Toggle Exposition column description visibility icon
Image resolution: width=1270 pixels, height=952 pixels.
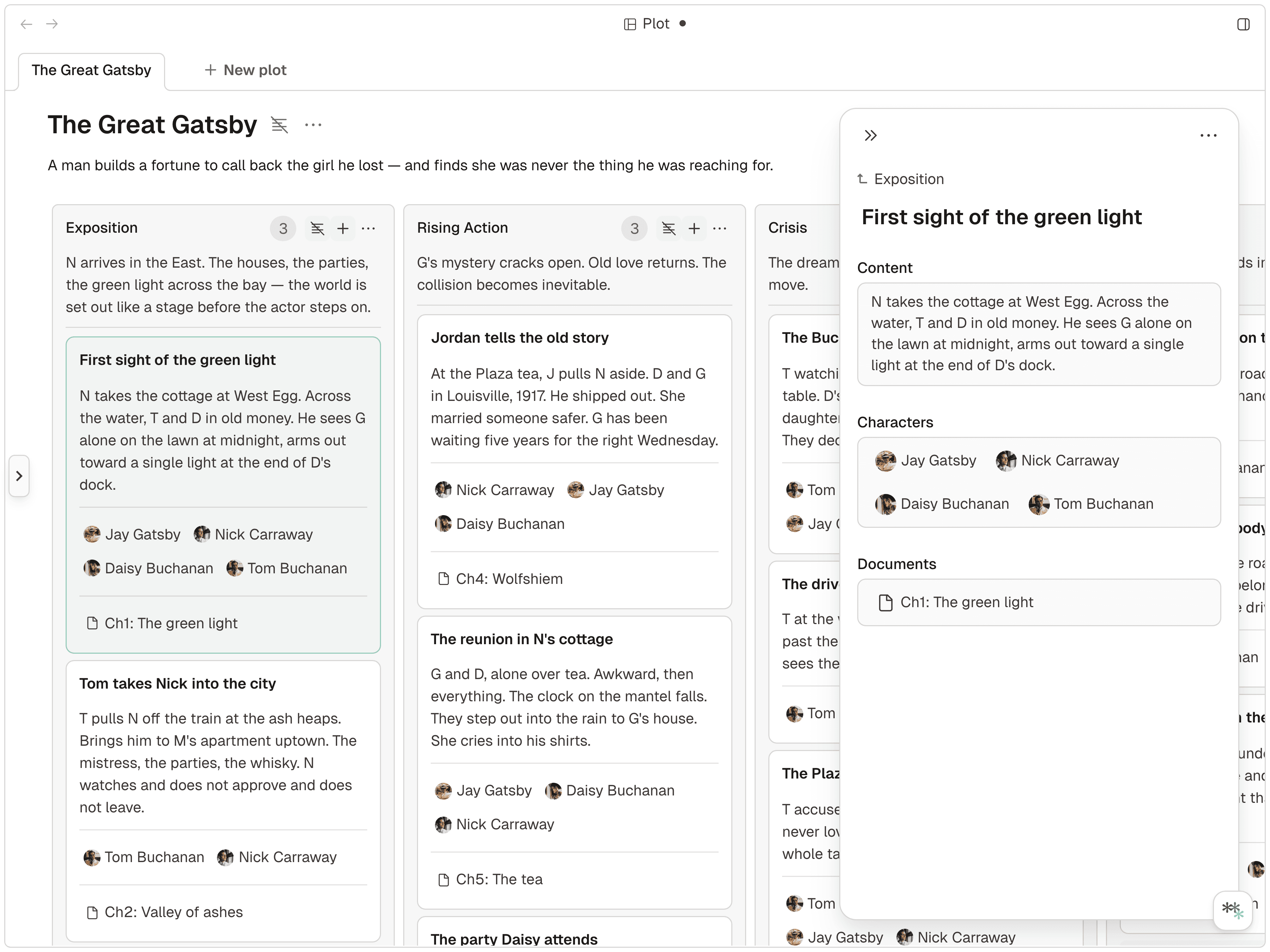pyautogui.click(x=317, y=229)
